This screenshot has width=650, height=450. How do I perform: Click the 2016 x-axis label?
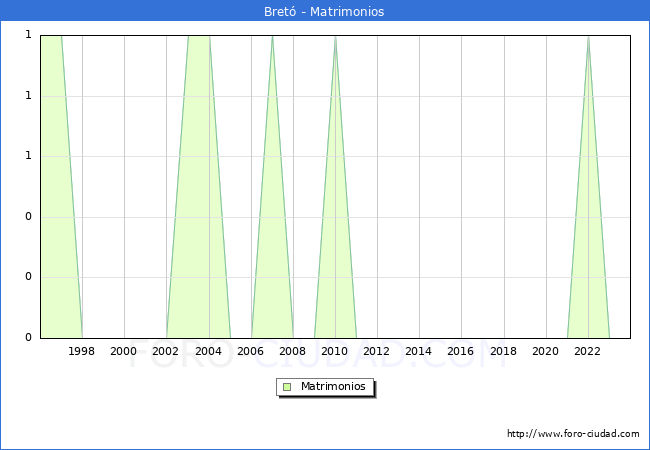[461, 351]
